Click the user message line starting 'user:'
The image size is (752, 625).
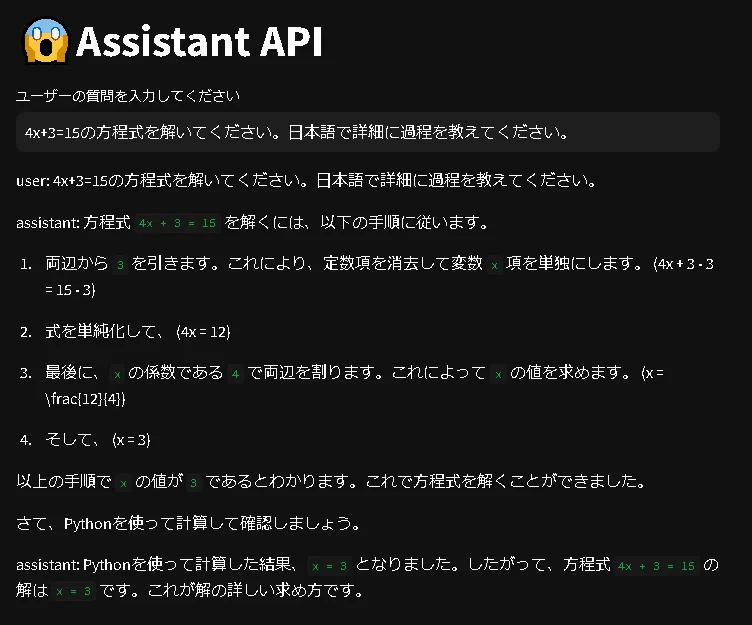point(306,181)
